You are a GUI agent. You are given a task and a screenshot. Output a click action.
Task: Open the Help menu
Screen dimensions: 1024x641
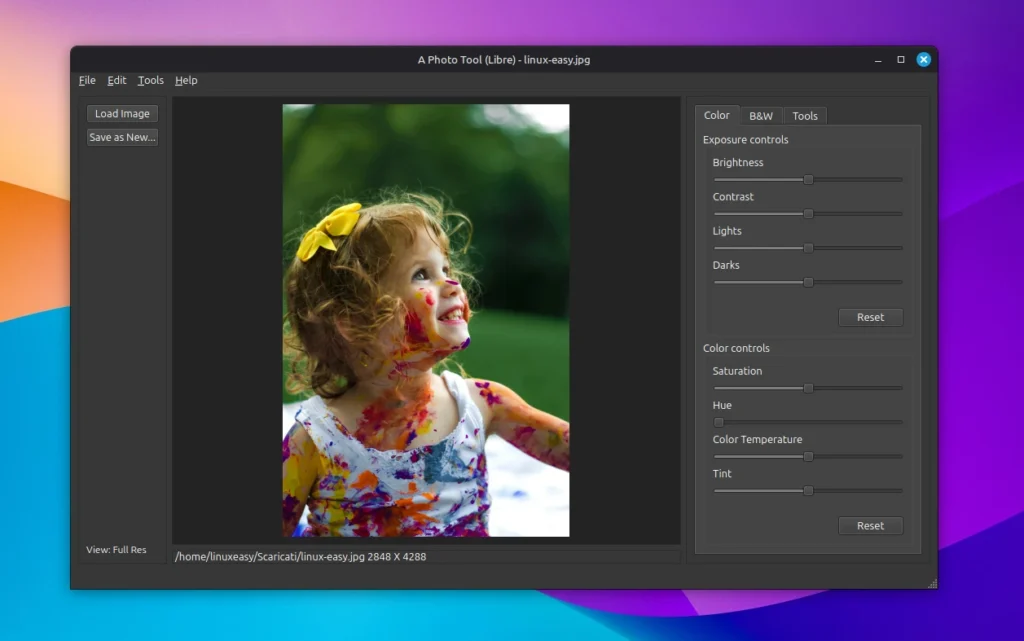click(x=185, y=80)
